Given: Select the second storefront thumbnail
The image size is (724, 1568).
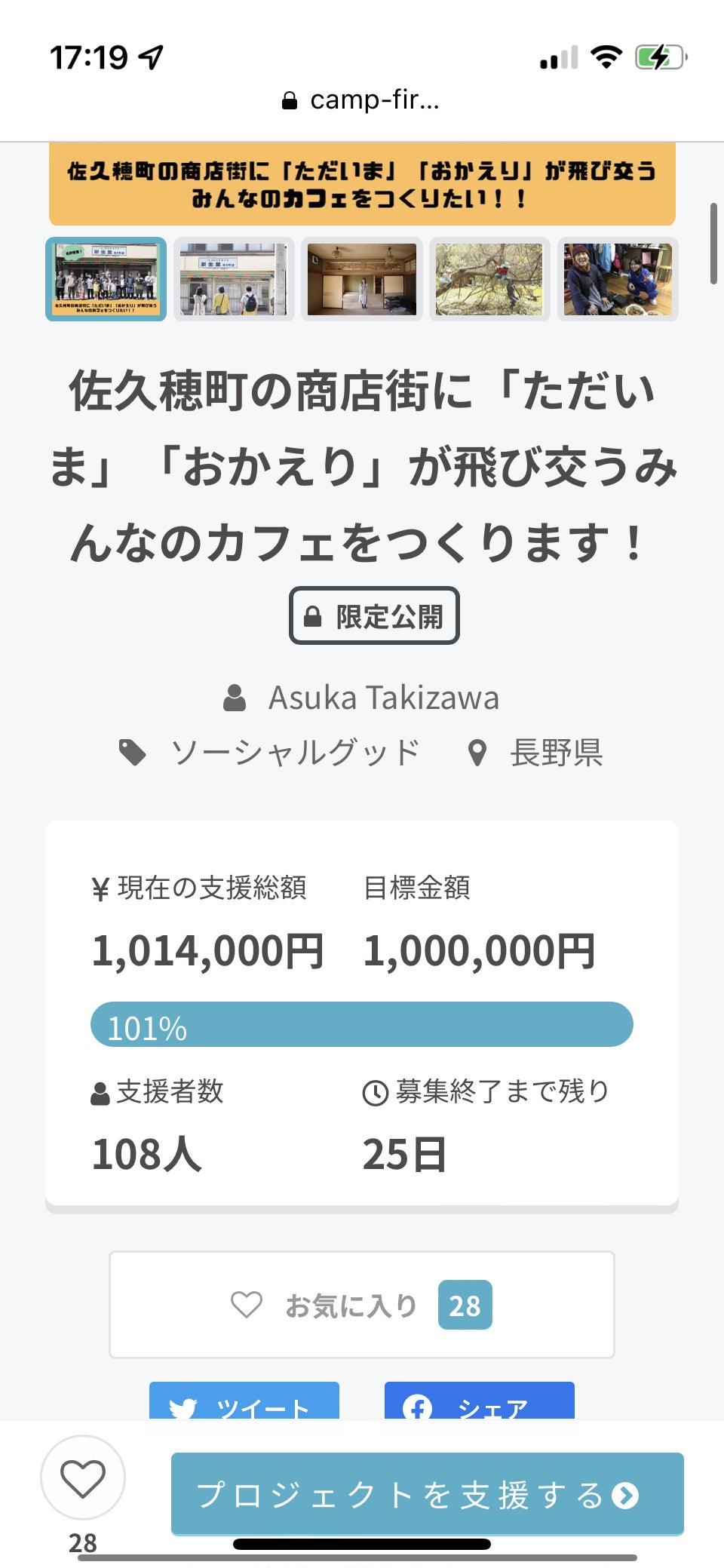Looking at the screenshot, I should pos(234,279).
